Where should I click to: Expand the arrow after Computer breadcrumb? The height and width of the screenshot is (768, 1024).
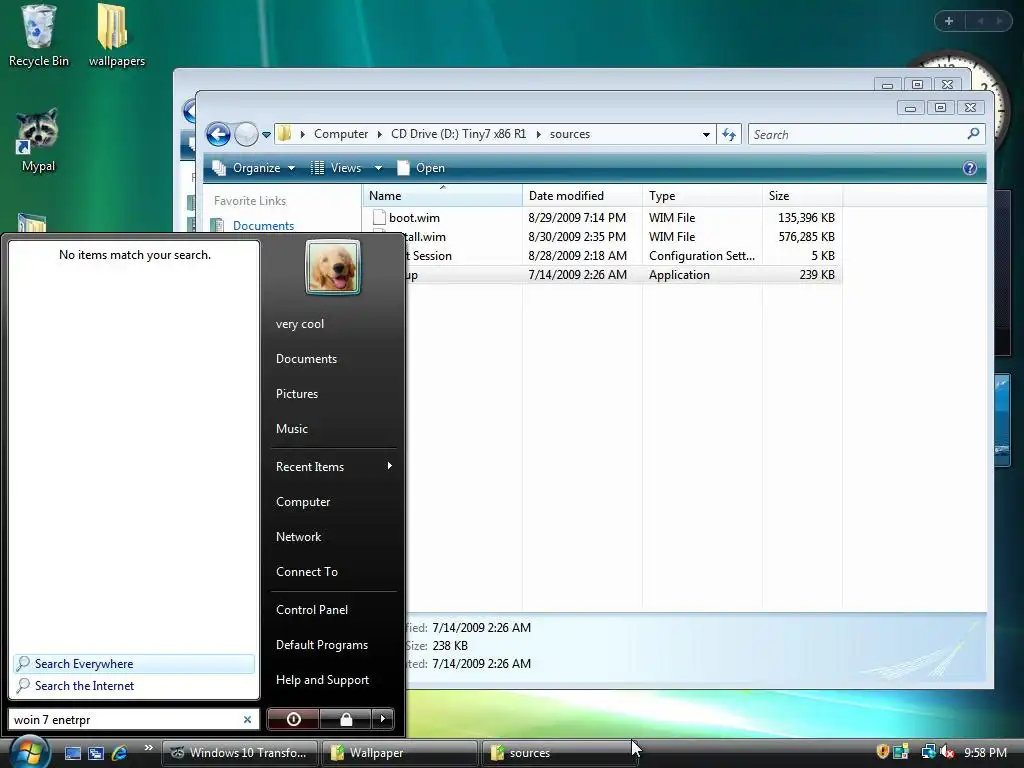[379, 134]
